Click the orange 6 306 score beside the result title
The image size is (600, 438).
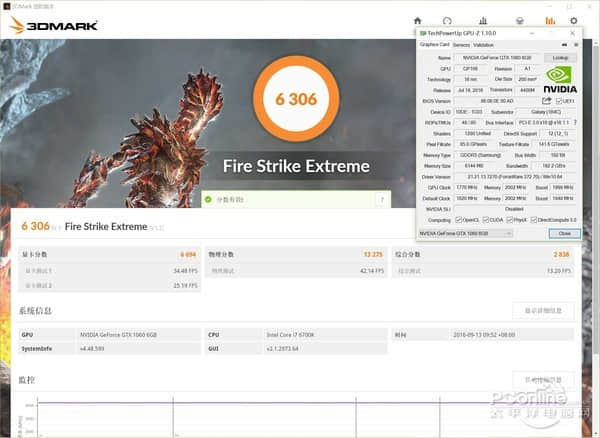35,226
